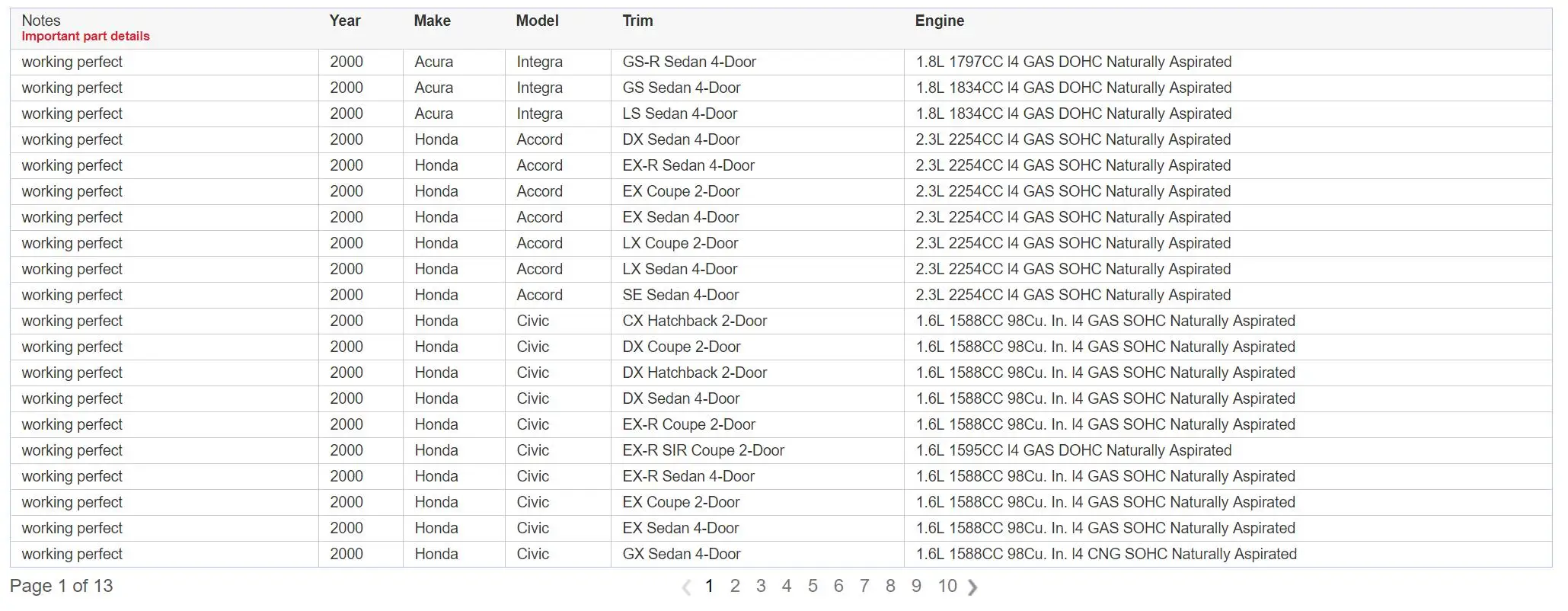Open page 2 of compatibility list
This screenshot has width=1568, height=611.
click(735, 586)
